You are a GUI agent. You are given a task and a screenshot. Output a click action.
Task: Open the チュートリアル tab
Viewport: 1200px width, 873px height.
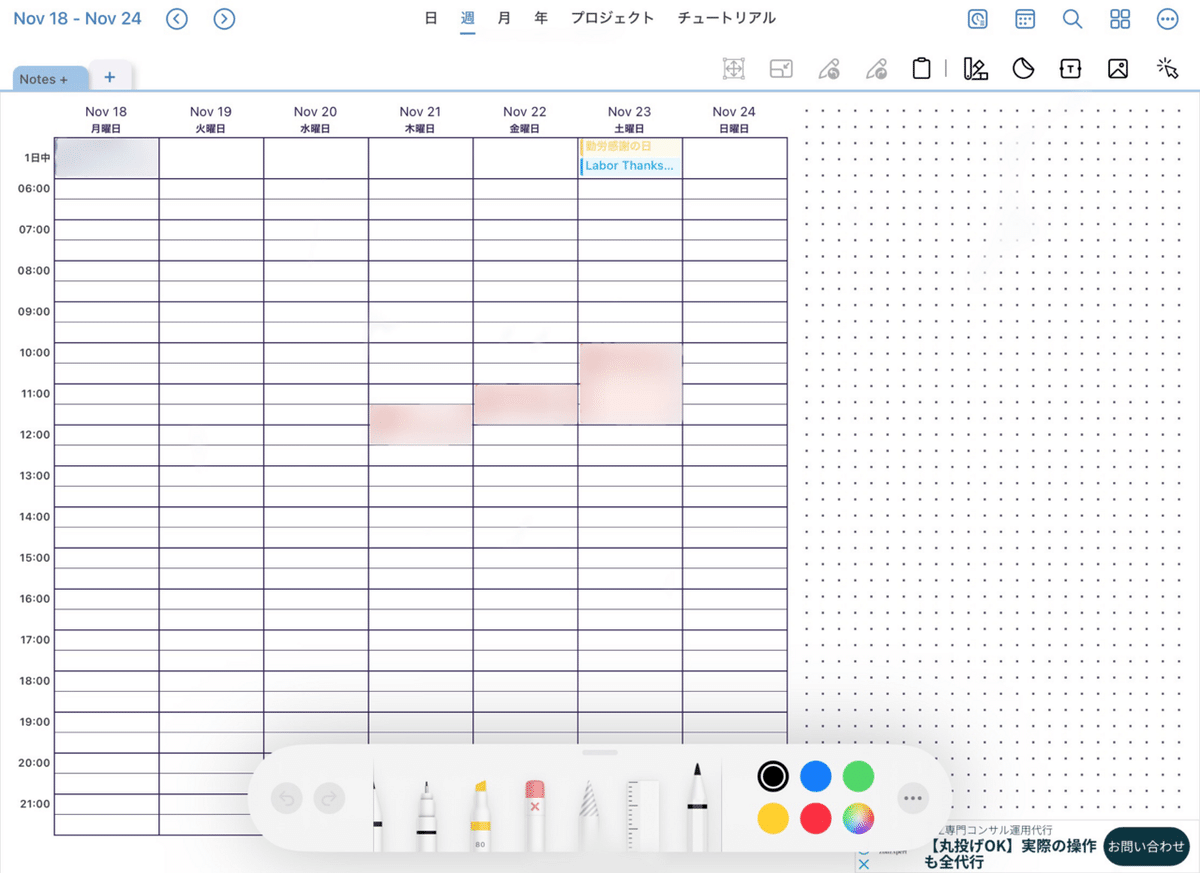727,18
